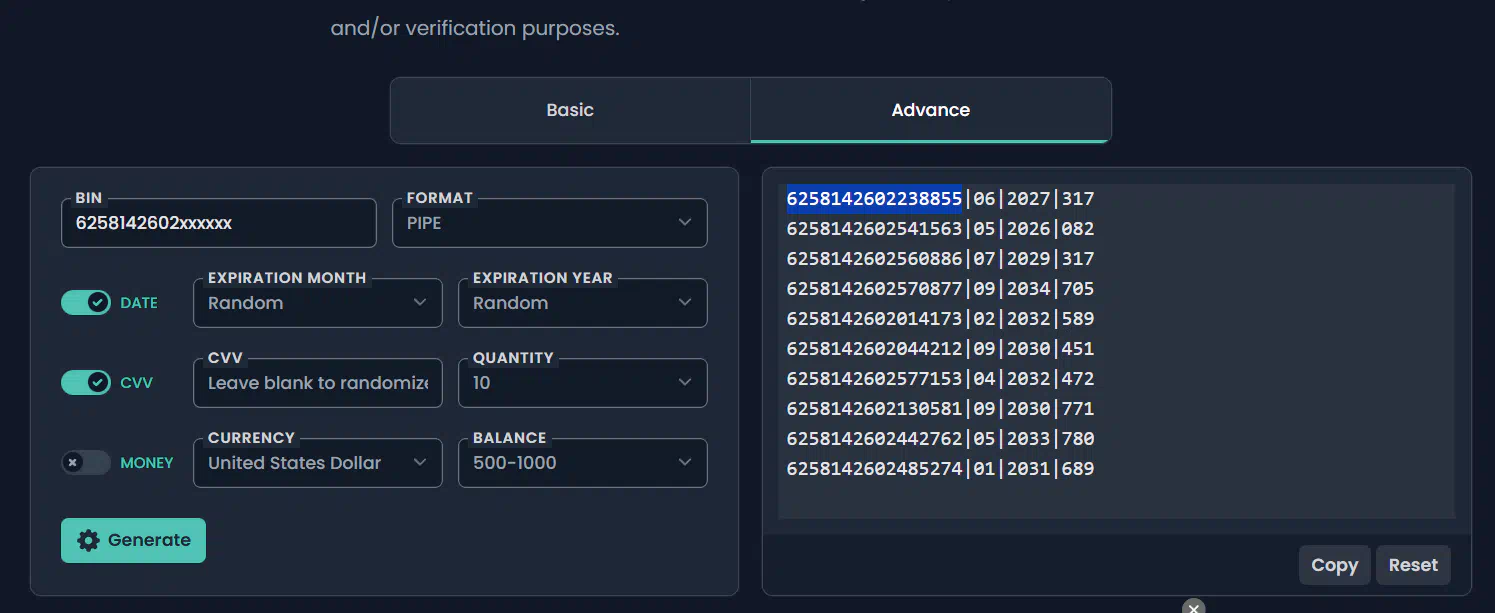Viewport: 1495px width, 613px height.
Task: Expand the EXPIRATION YEAR dropdown
Action: 582,303
